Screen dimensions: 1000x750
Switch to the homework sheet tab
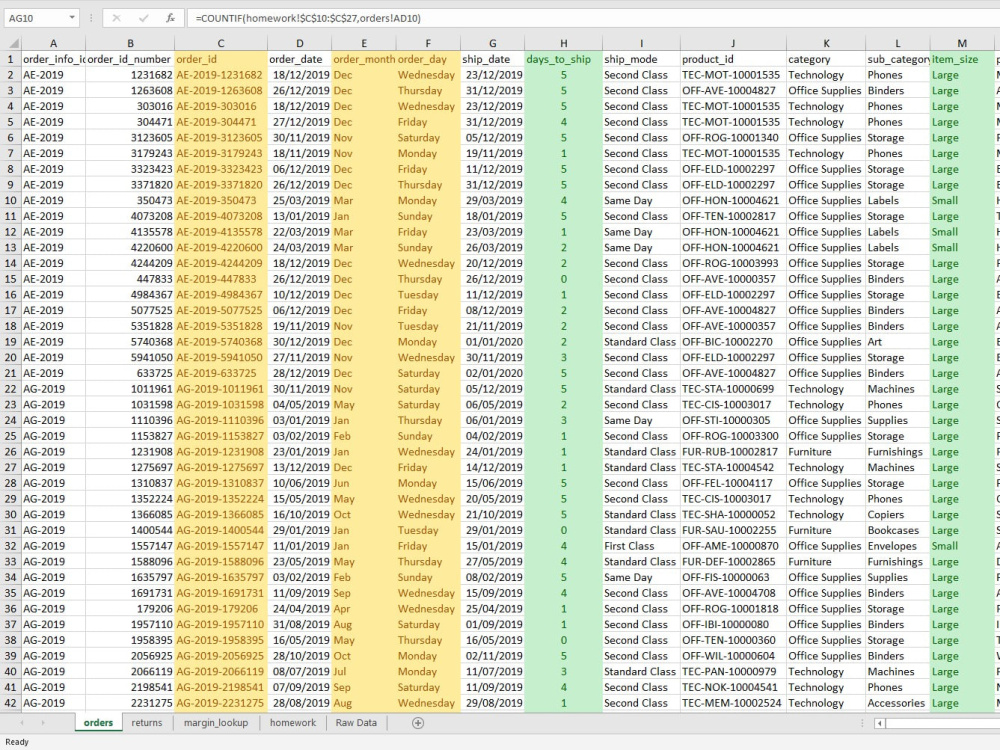click(x=293, y=723)
